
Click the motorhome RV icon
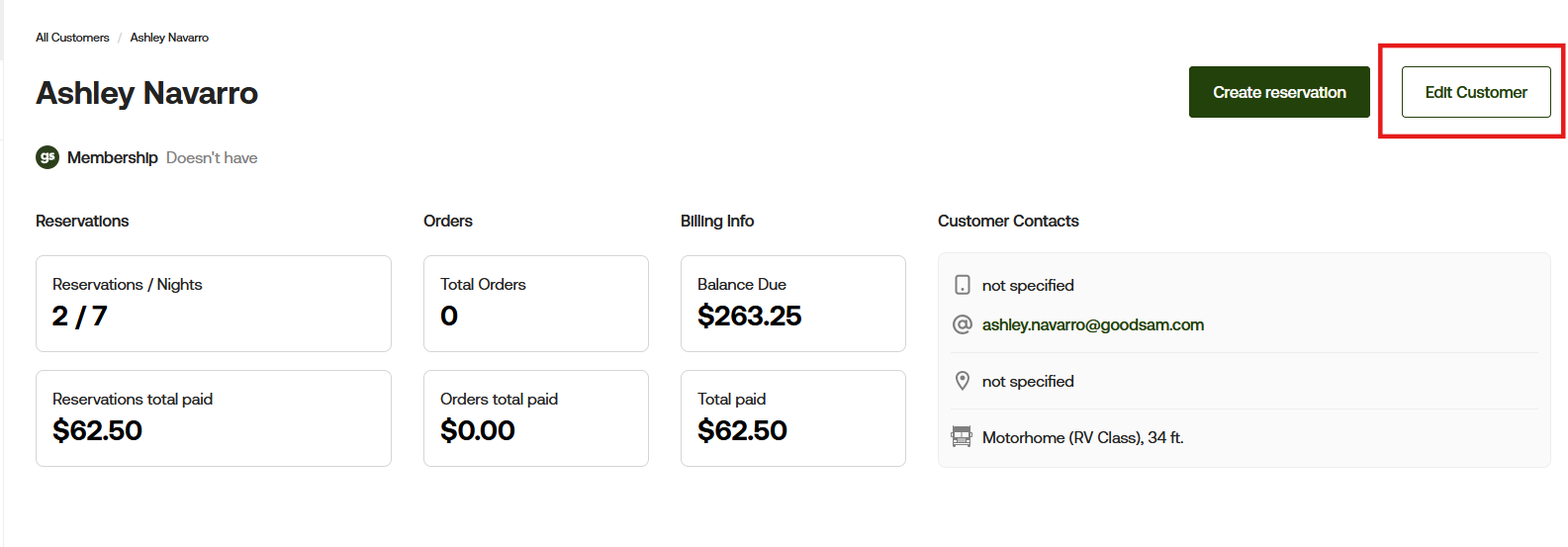point(962,437)
